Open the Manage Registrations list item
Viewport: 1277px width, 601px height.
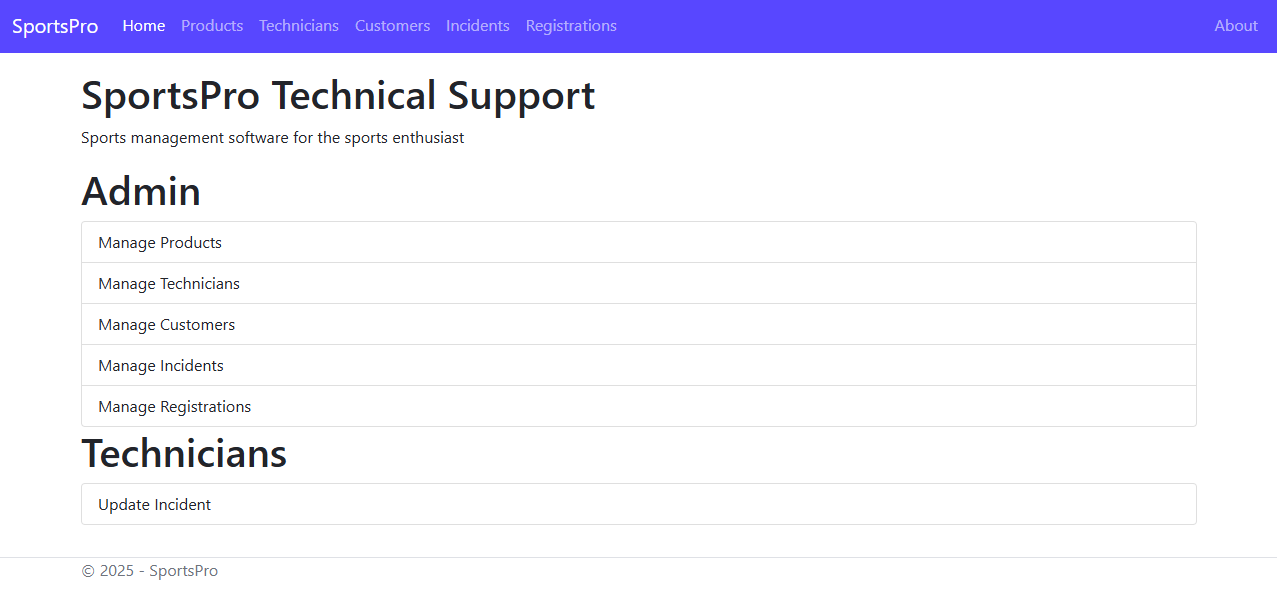point(175,407)
